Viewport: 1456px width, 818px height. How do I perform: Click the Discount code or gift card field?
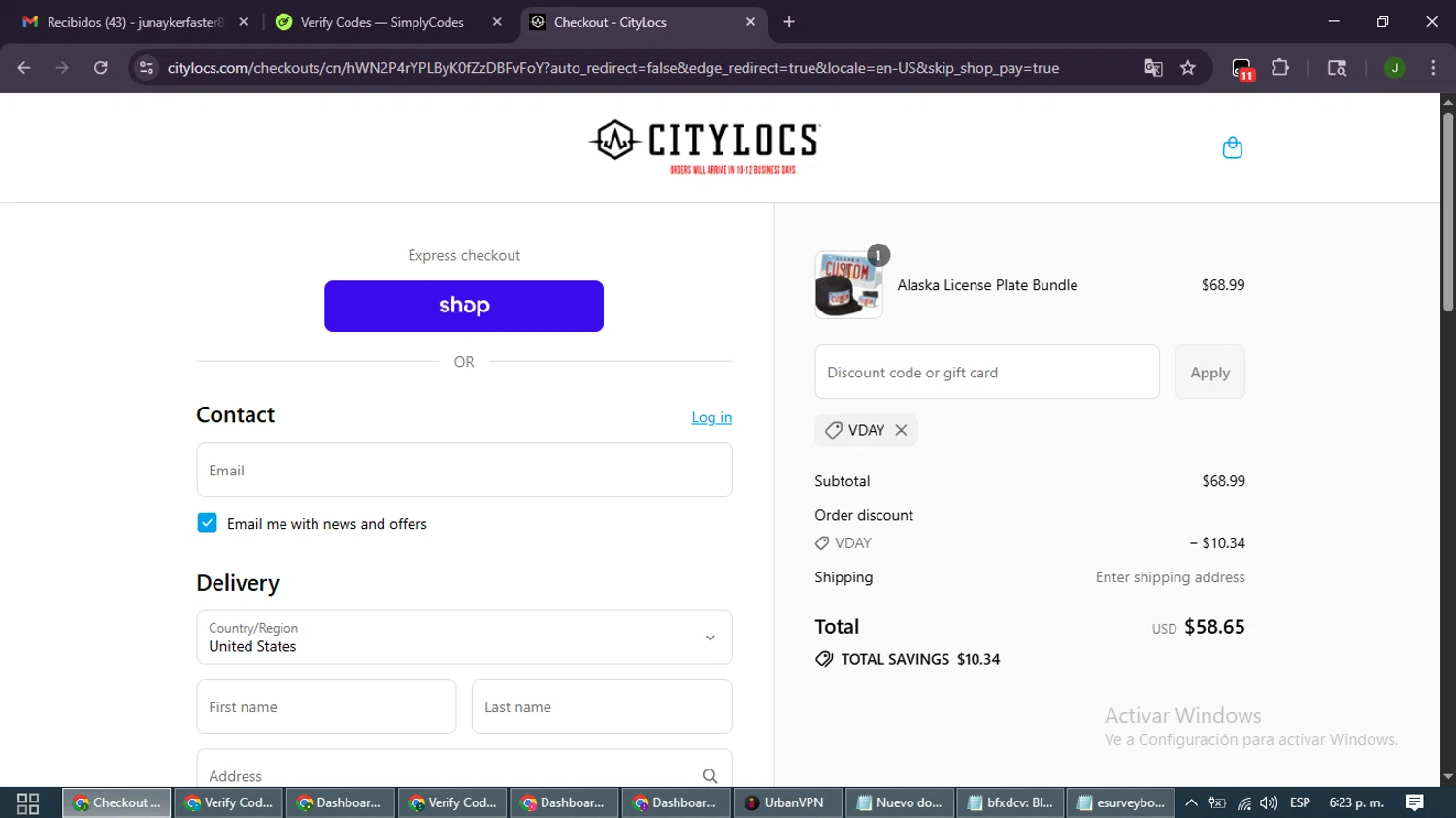(987, 373)
